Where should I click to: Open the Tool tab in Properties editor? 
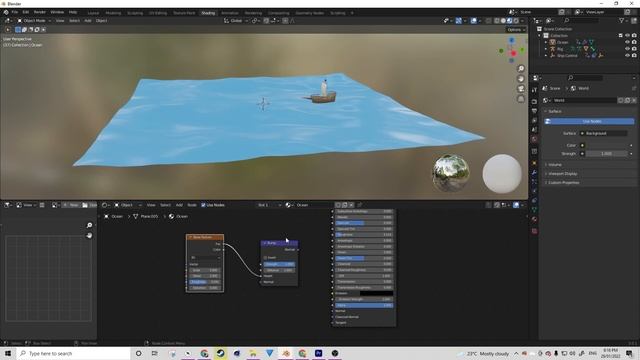[534, 90]
